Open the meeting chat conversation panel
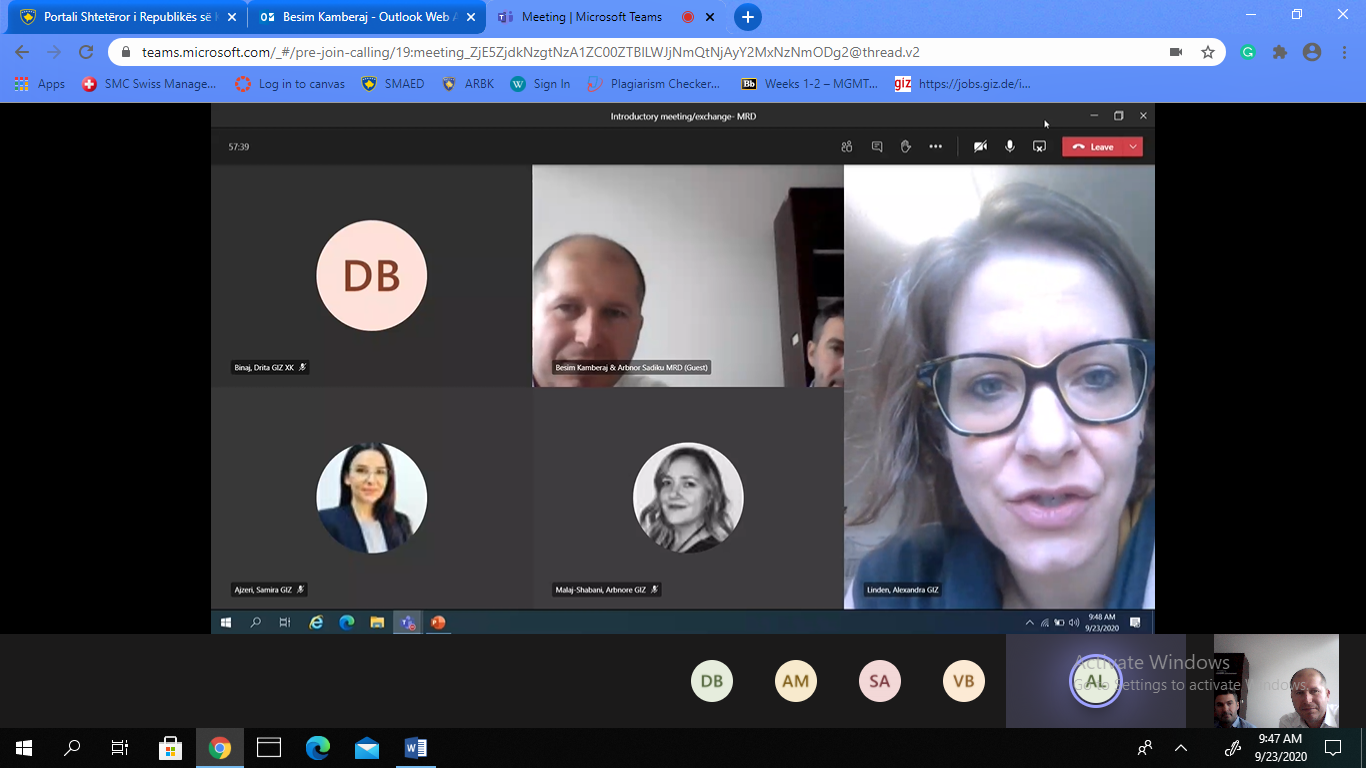1366x768 pixels. pos(877,147)
